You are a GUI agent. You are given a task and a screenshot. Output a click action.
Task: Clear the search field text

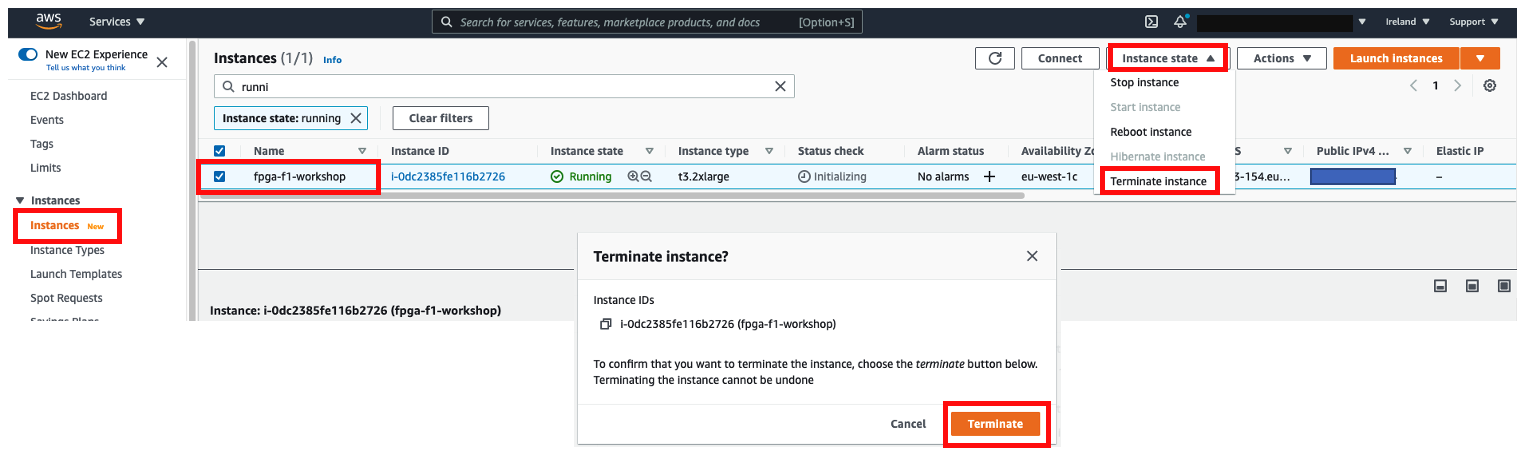(781, 87)
